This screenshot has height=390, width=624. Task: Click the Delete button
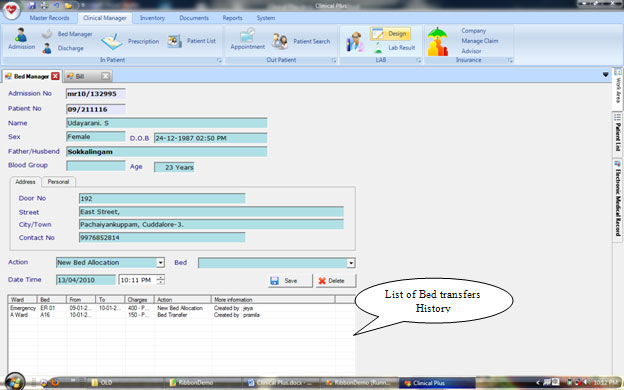coord(336,281)
